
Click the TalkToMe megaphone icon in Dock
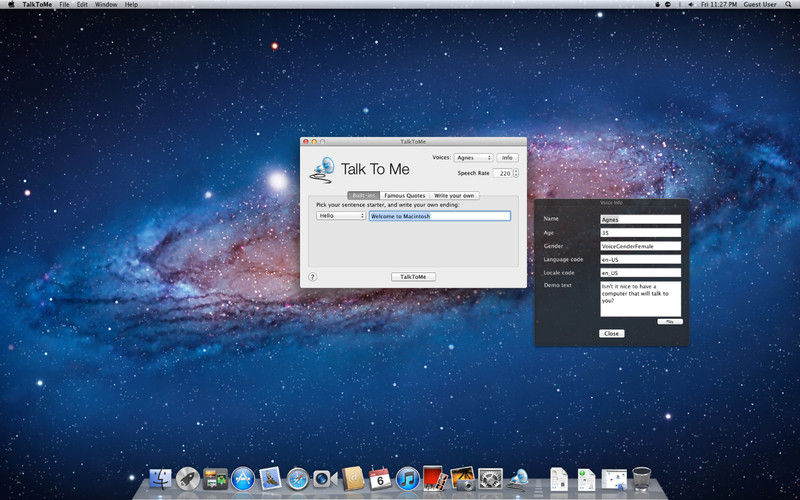pos(518,480)
